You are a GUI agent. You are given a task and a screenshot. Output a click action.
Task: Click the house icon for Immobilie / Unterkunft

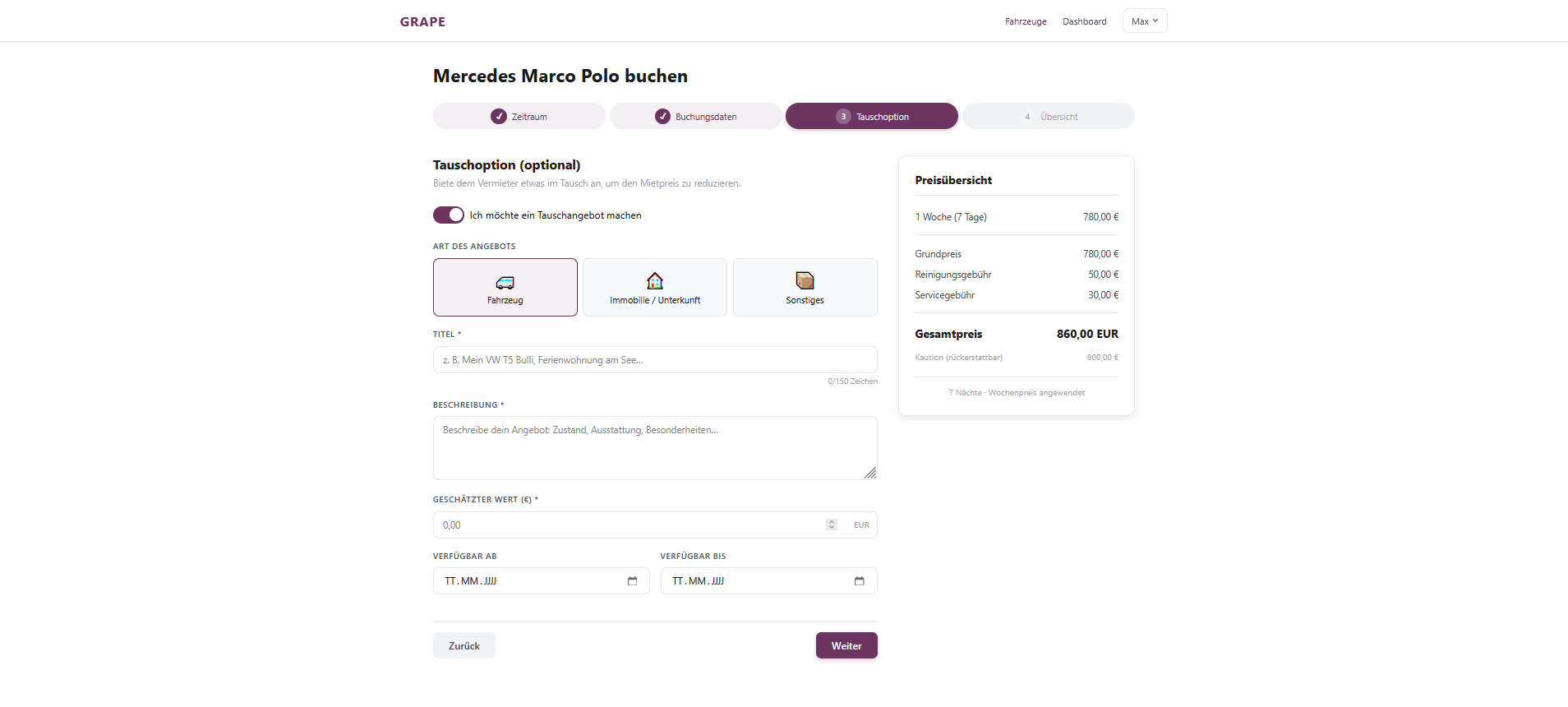tap(655, 281)
